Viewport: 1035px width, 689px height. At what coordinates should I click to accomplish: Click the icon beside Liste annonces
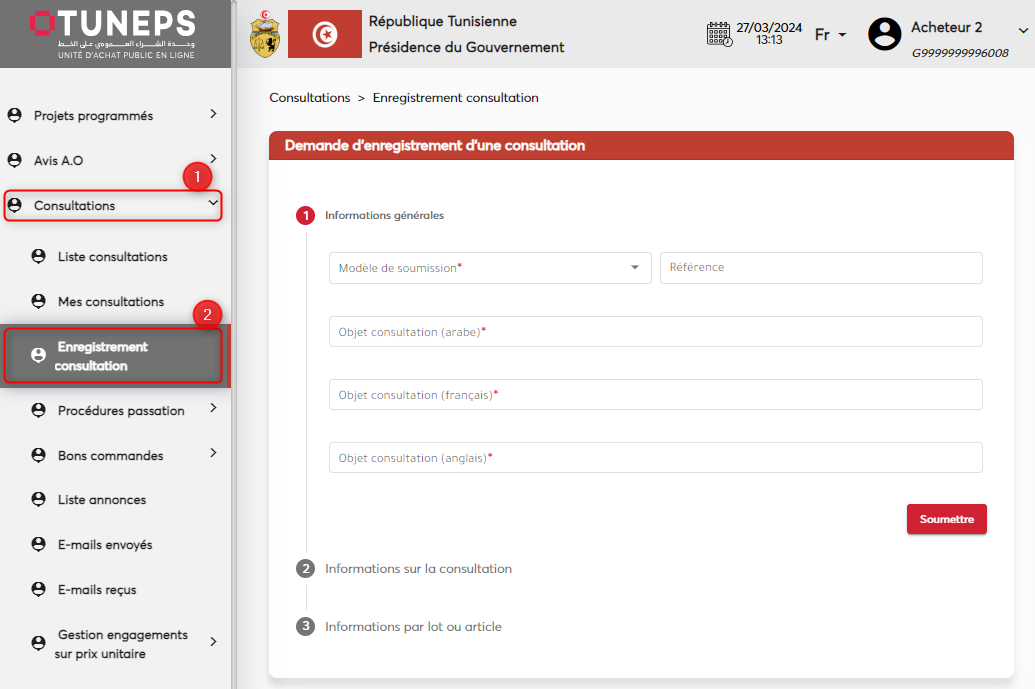tap(39, 499)
